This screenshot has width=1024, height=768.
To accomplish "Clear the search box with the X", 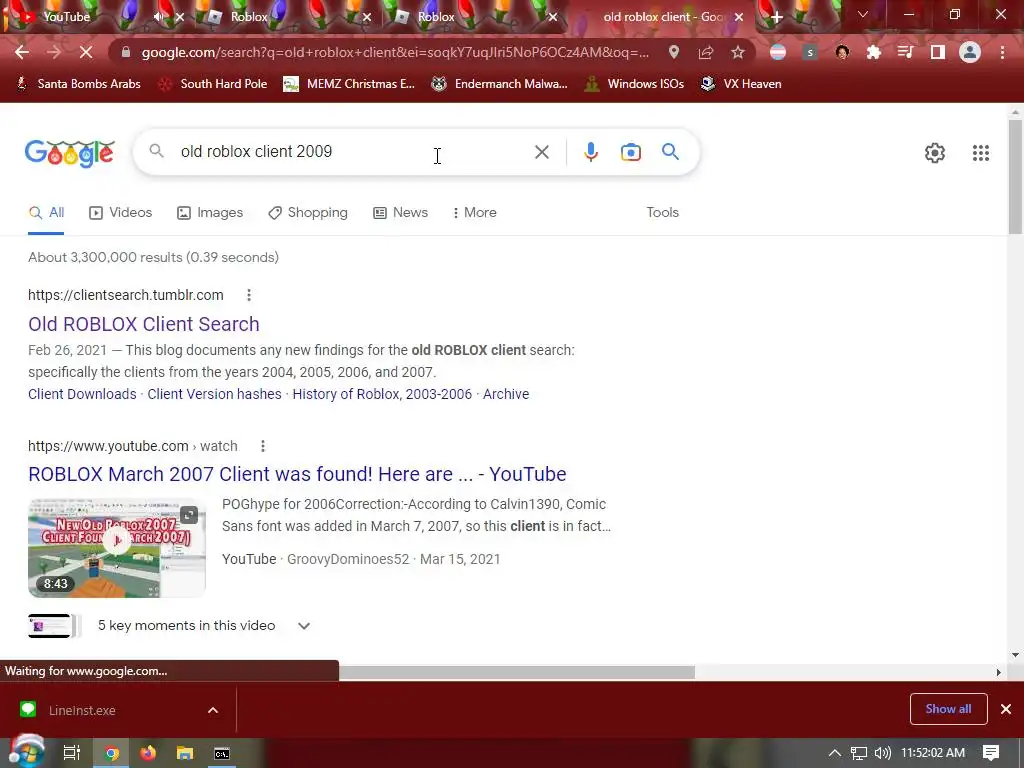I will (541, 152).
